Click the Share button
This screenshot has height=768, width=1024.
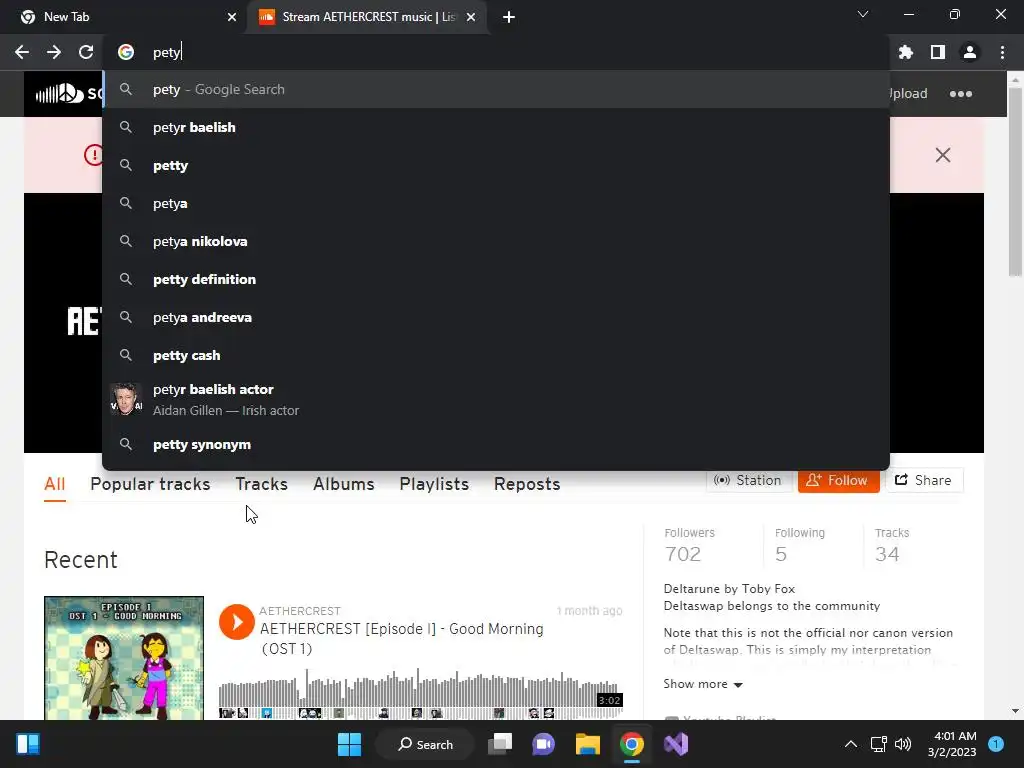(924, 481)
